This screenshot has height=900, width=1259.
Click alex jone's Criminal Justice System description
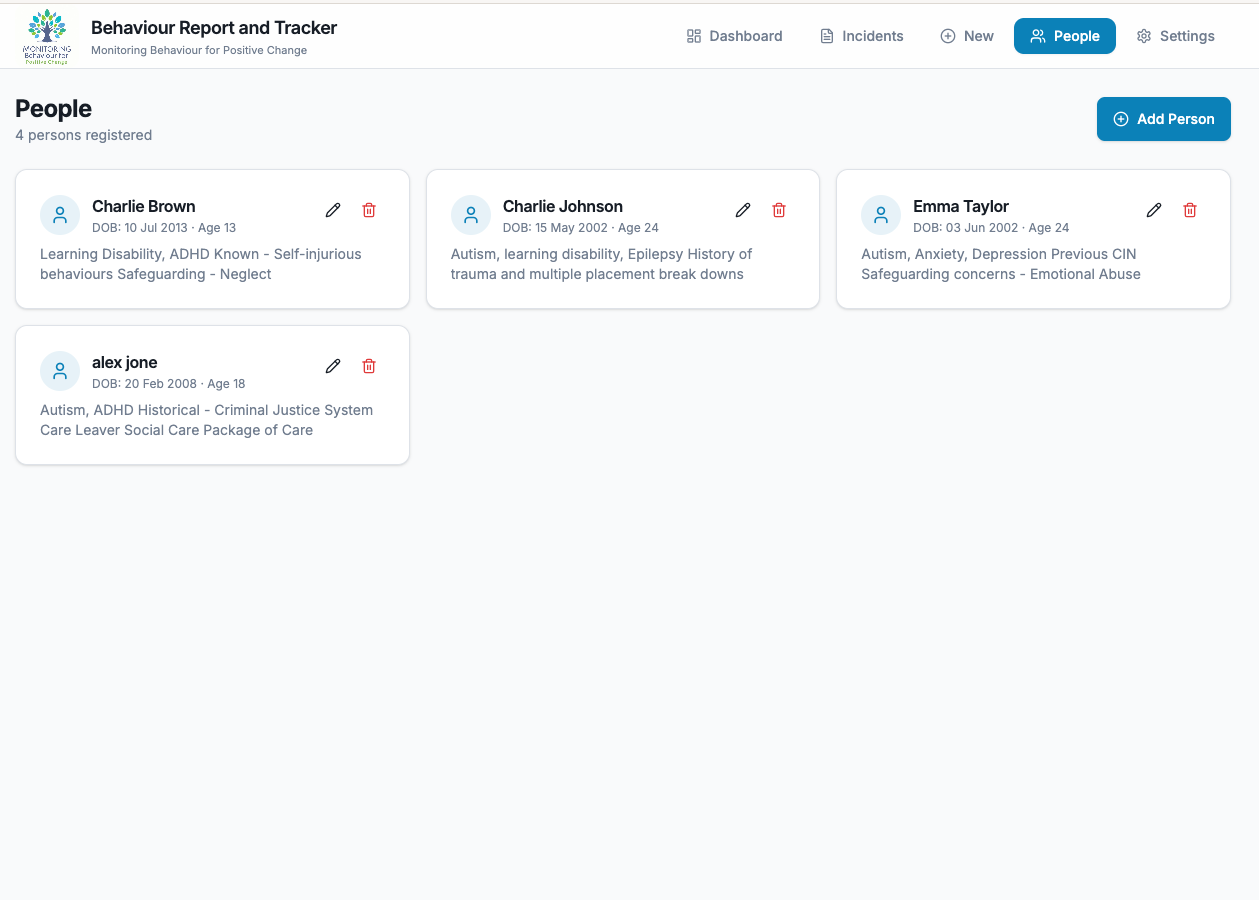tap(207, 420)
